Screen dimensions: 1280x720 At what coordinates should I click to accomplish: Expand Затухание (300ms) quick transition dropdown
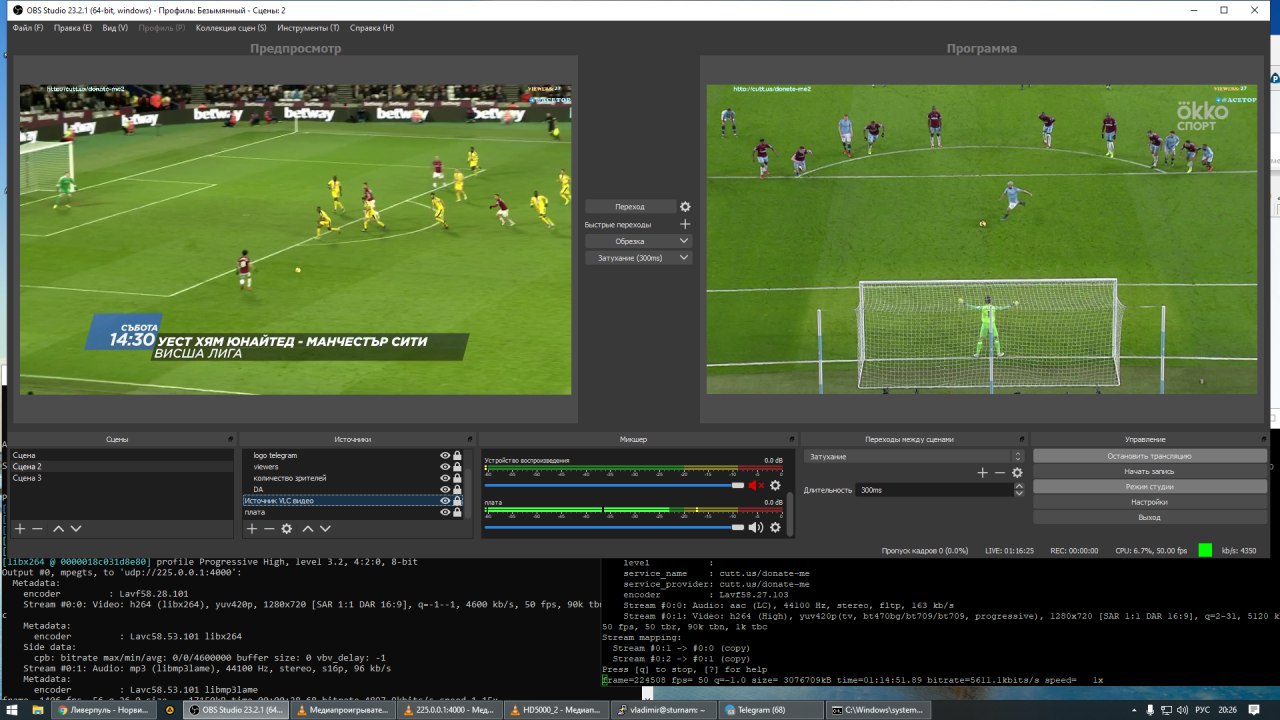[684, 258]
